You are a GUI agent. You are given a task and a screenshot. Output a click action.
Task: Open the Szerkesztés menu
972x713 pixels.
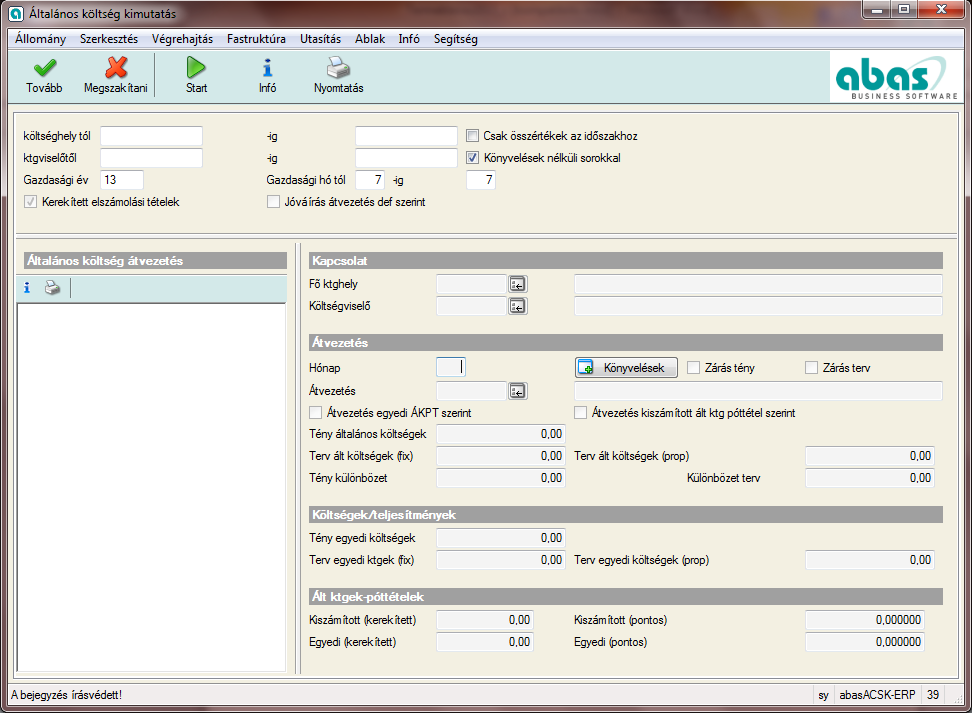tap(109, 39)
